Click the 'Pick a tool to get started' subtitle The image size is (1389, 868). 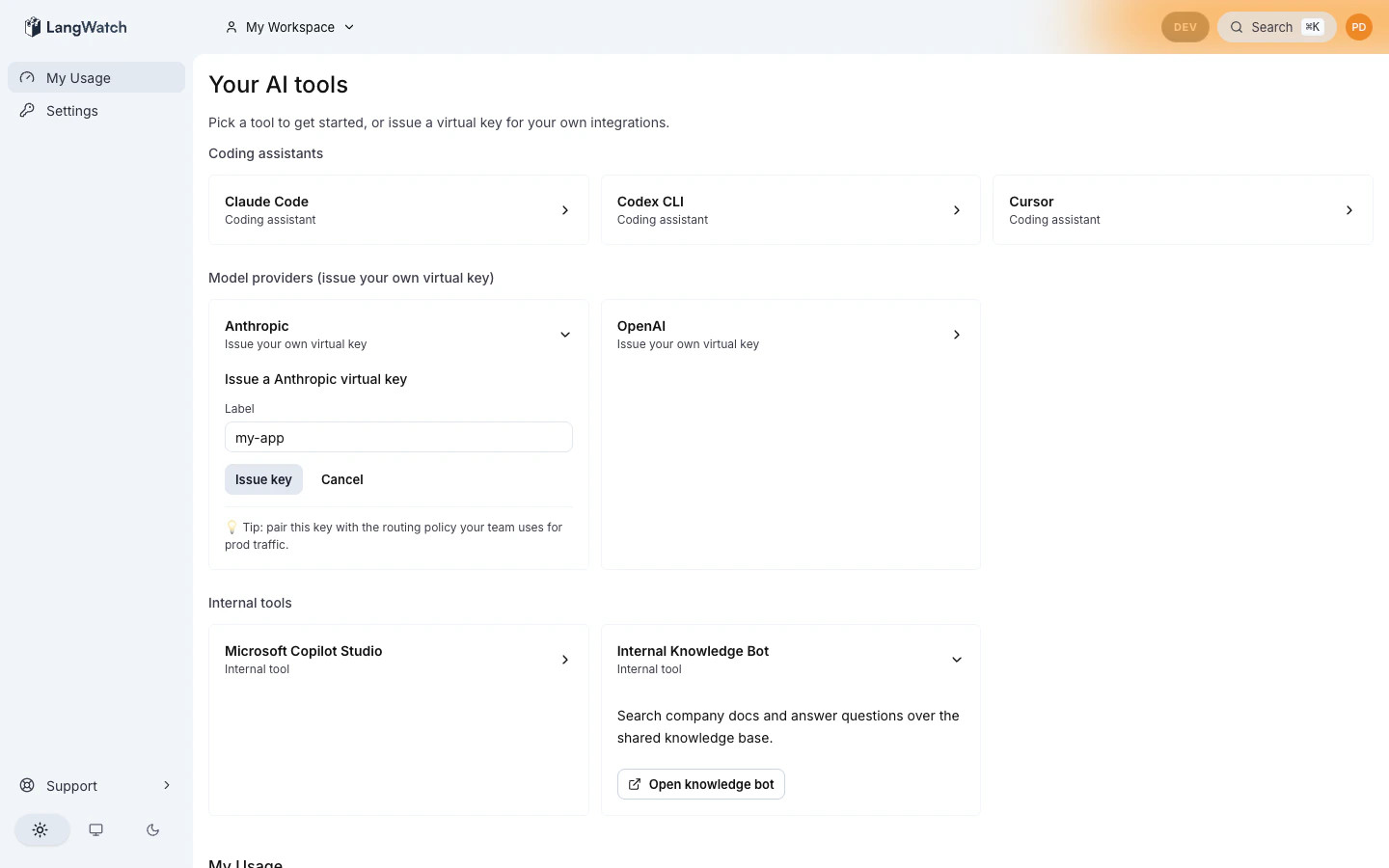tap(439, 122)
